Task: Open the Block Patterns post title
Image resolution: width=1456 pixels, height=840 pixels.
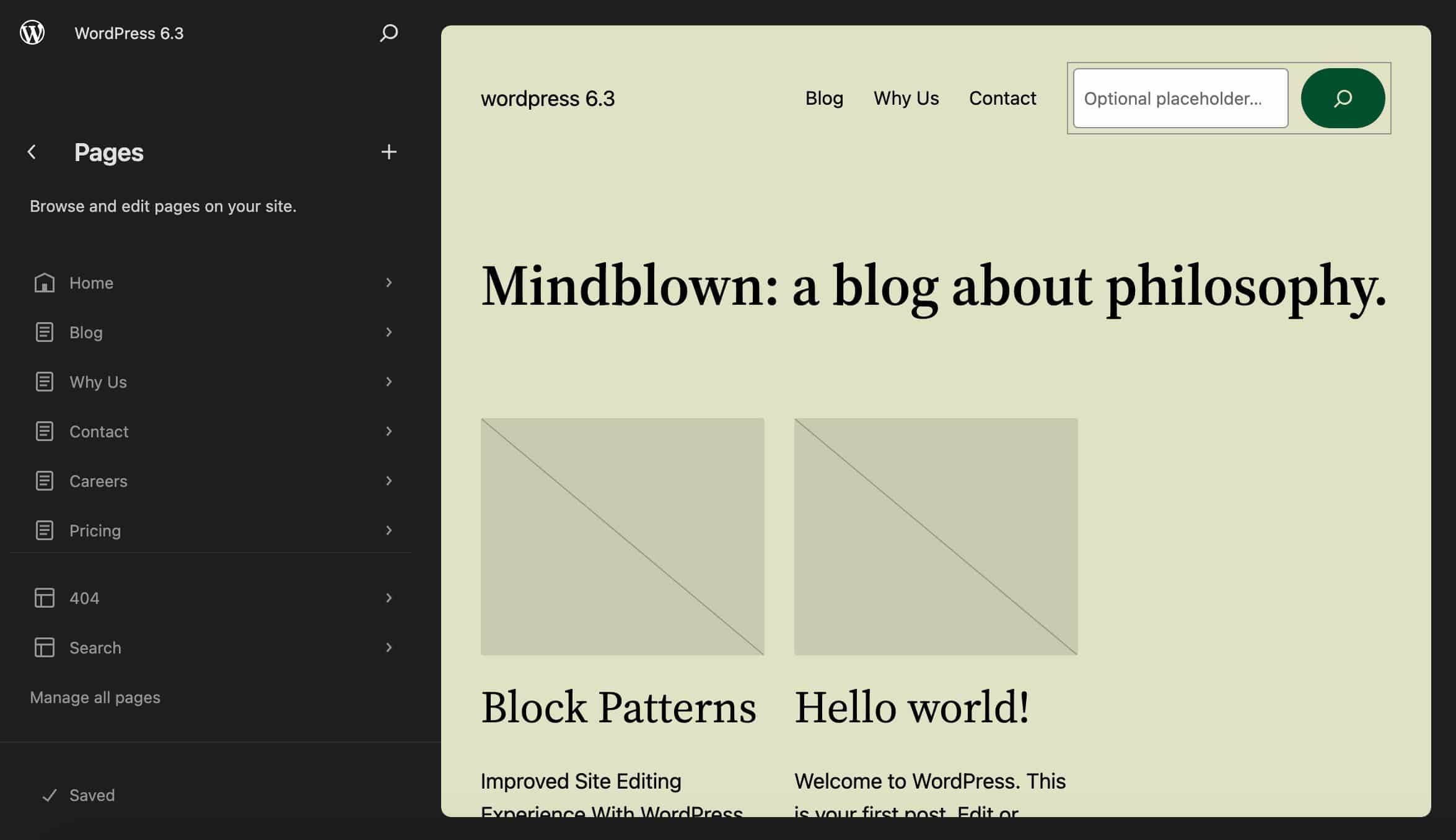Action: 618,707
